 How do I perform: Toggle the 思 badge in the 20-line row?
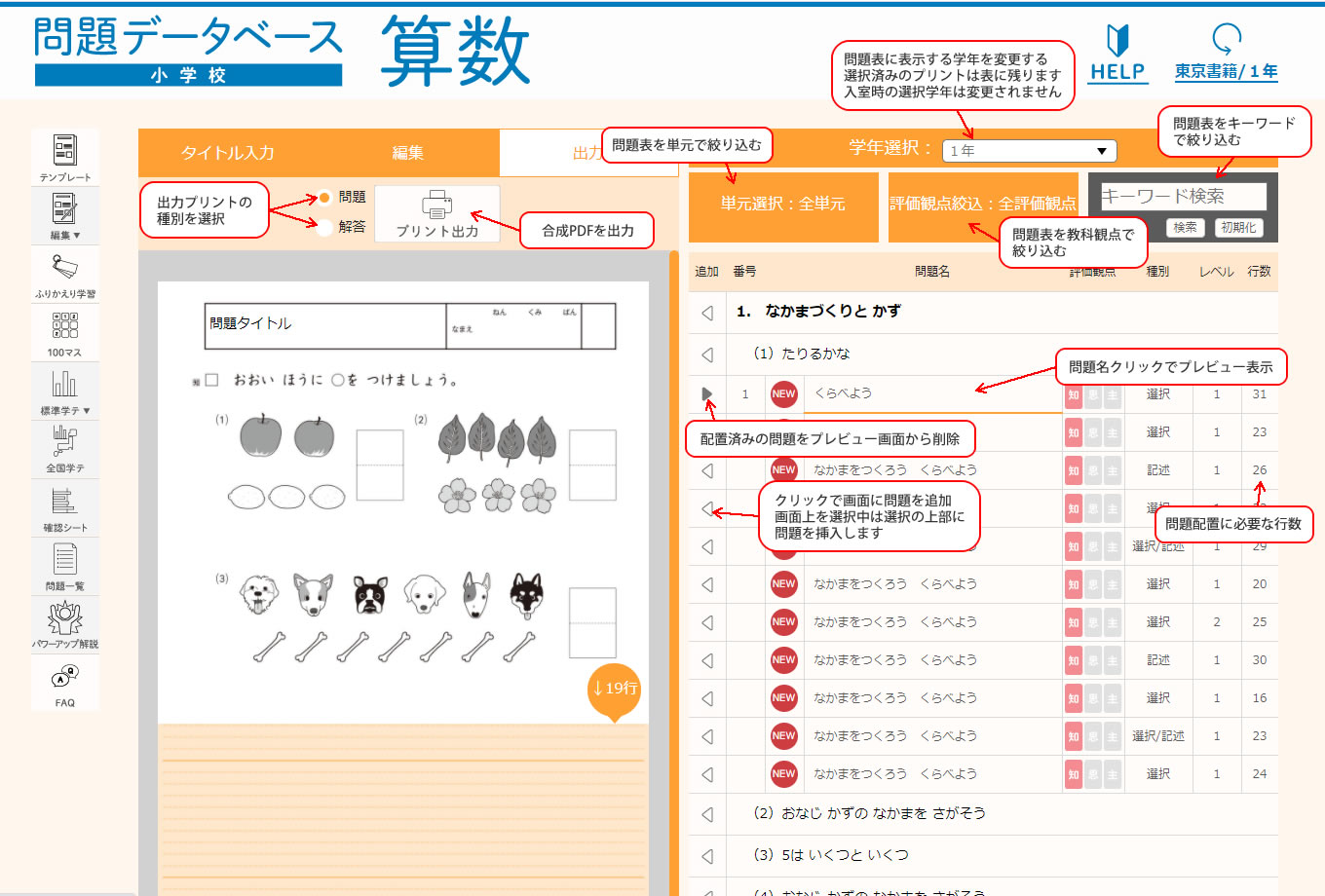click(1093, 584)
